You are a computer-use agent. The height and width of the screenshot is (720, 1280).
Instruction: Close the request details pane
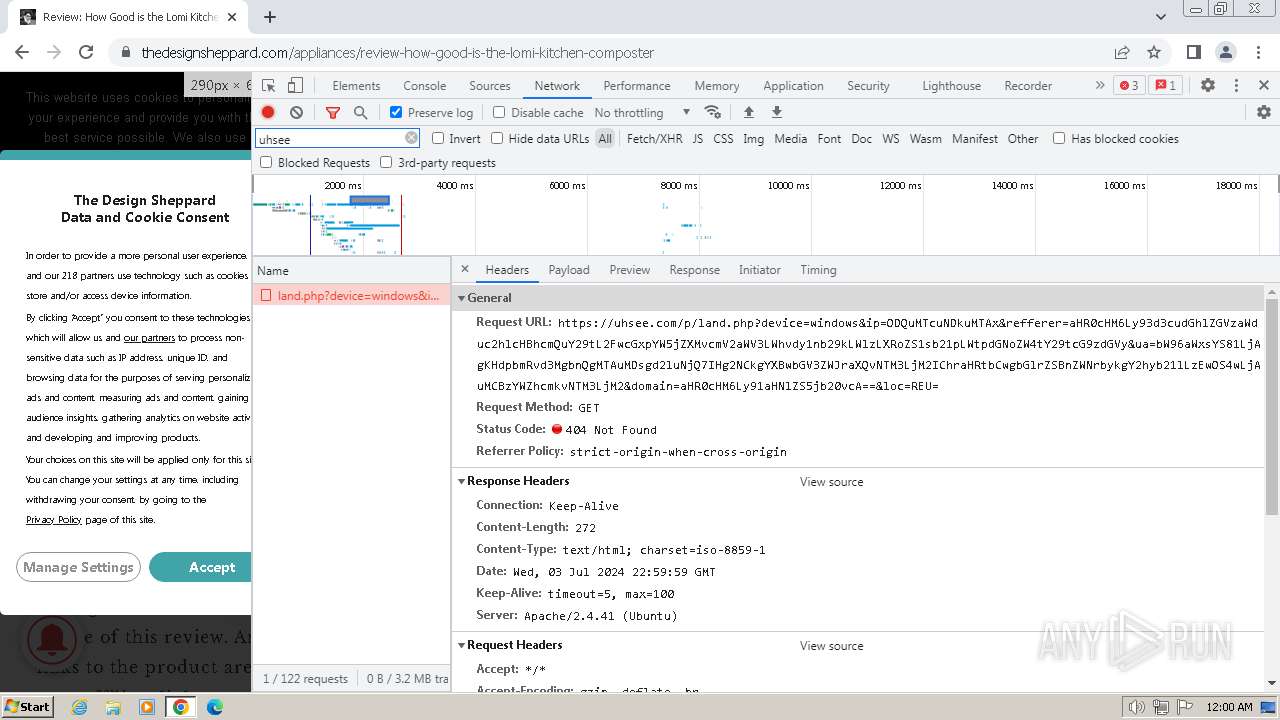(x=465, y=269)
